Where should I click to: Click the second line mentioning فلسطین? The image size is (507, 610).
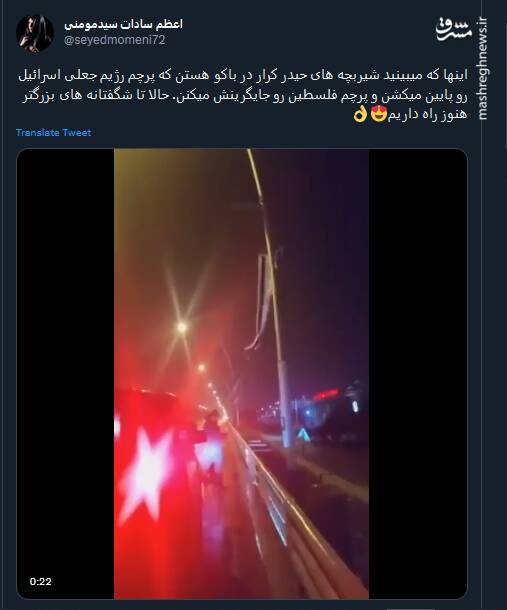click(x=244, y=96)
